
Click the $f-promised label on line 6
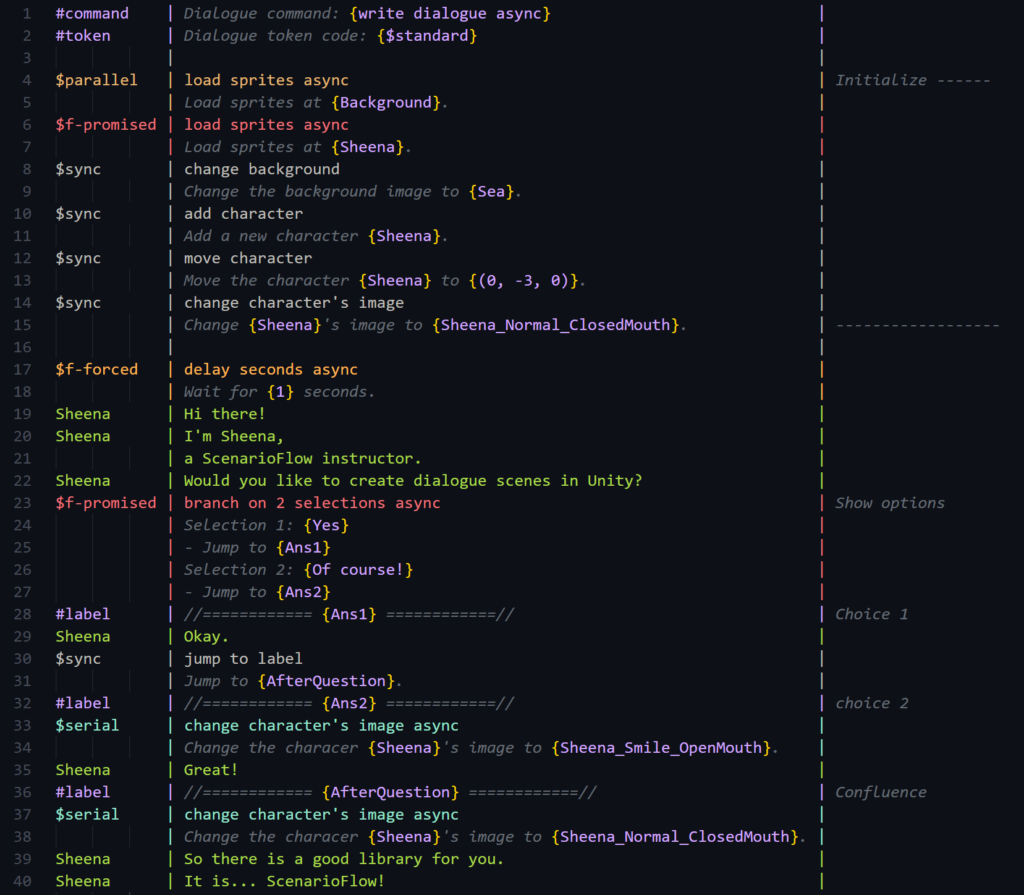point(106,124)
